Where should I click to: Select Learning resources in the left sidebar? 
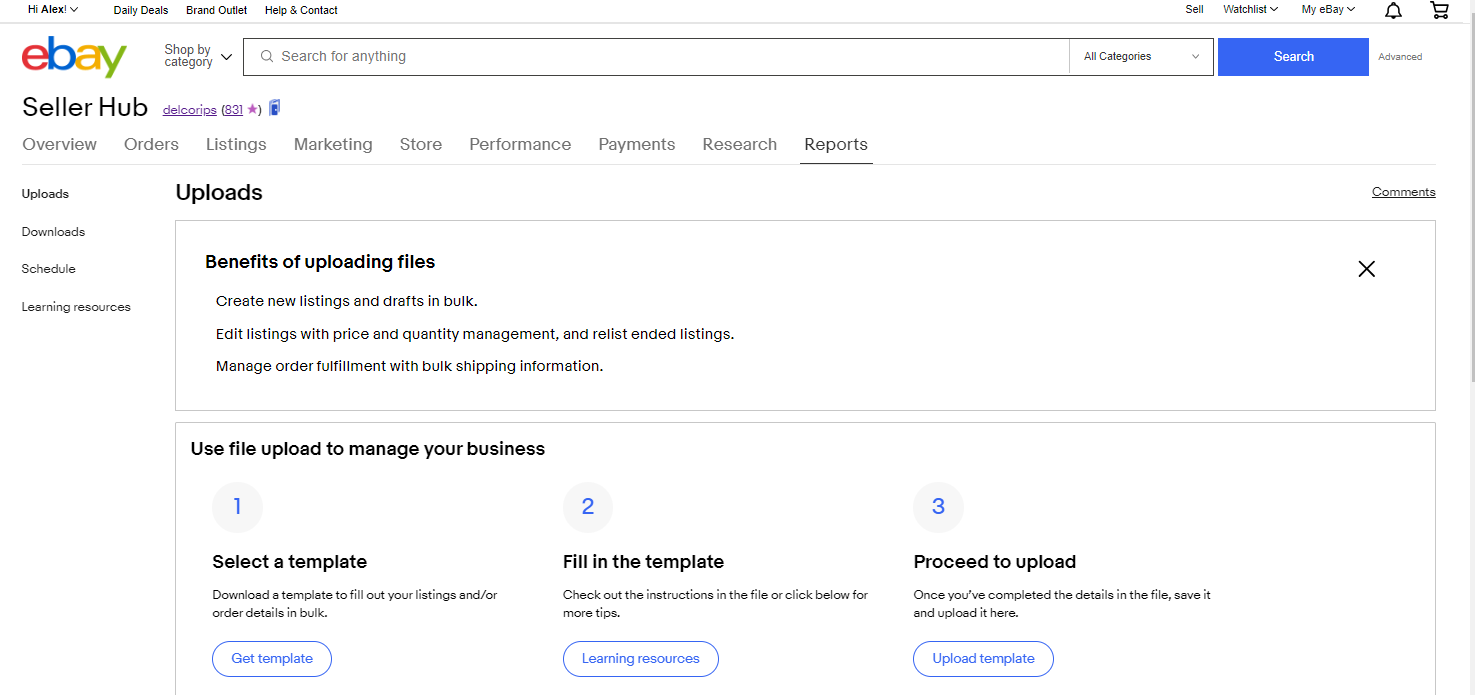(x=76, y=307)
